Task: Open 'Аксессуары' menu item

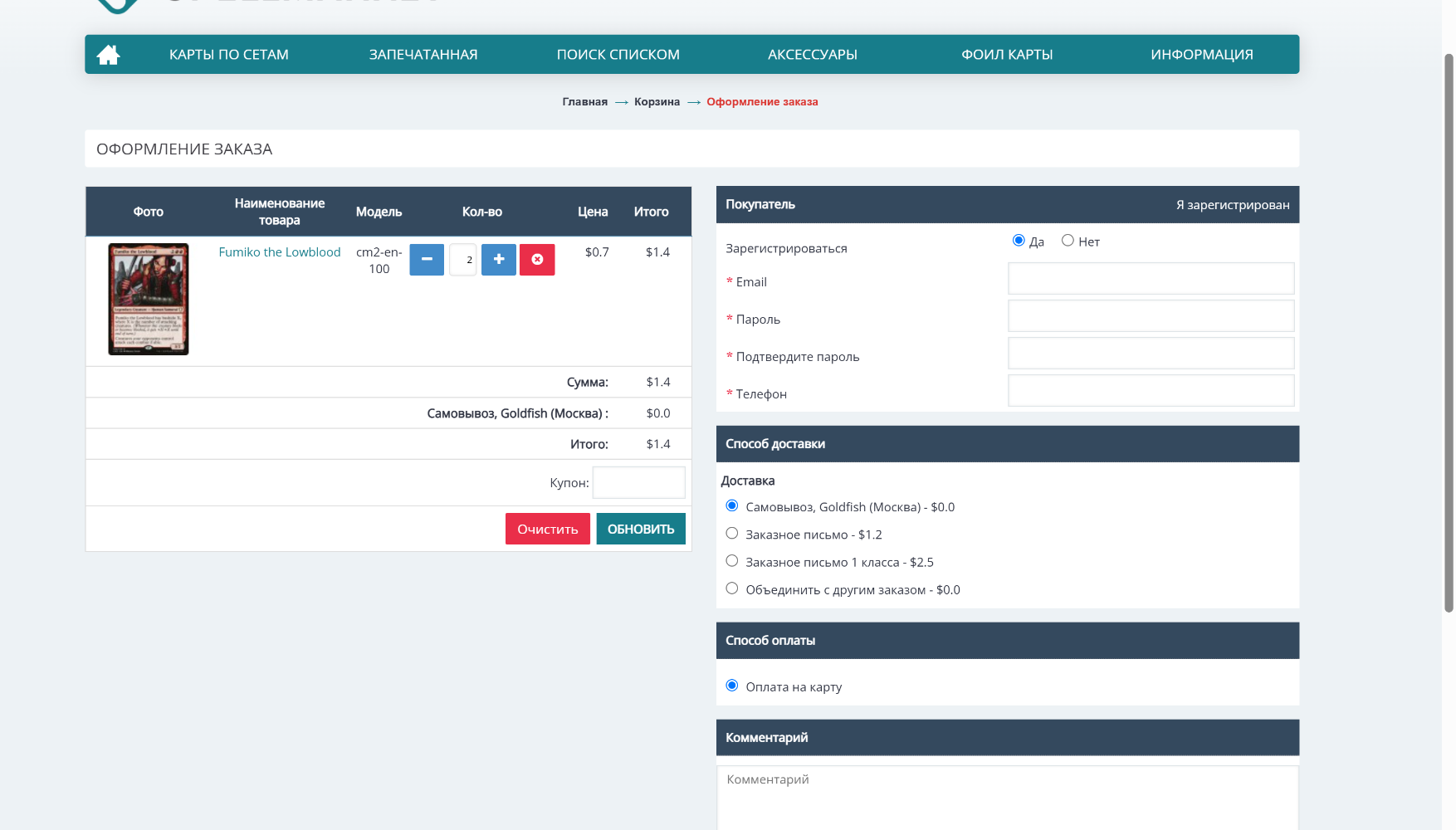Action: click(x=812, y=55)
